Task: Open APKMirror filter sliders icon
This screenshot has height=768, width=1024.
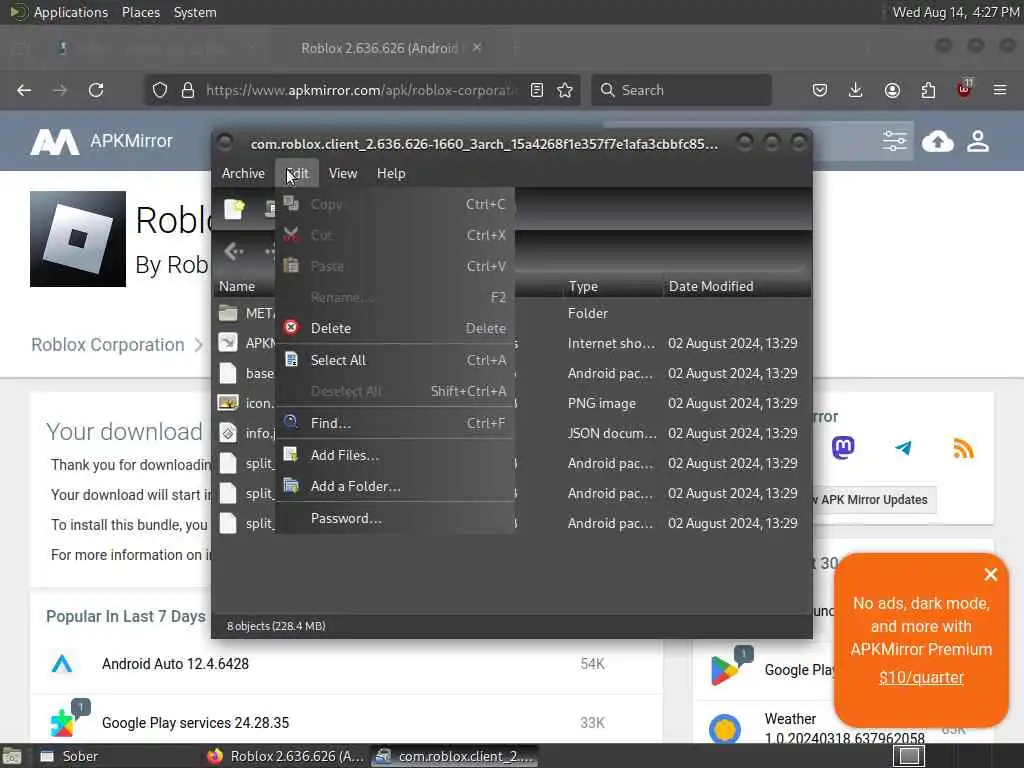Action: (894, 141)
